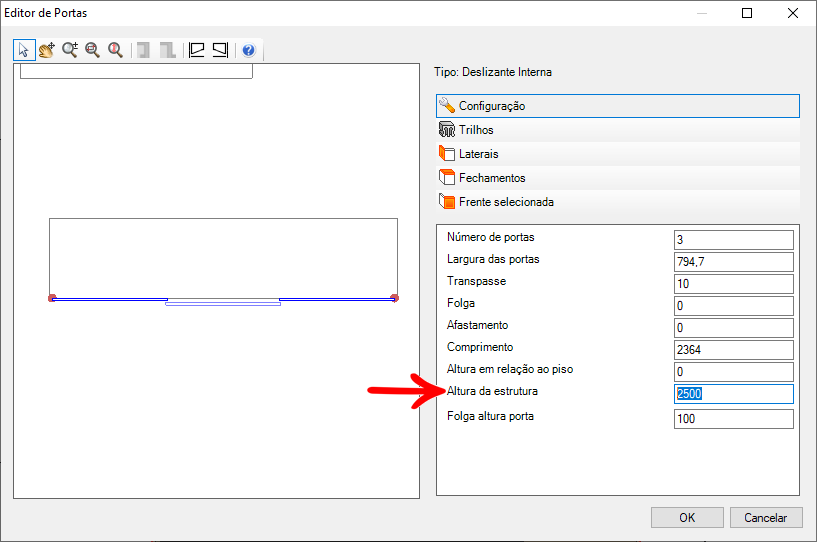826x555 pixels.
Task: Click the first greyed-out door profile icon
Action: click(x=143, y=50)
